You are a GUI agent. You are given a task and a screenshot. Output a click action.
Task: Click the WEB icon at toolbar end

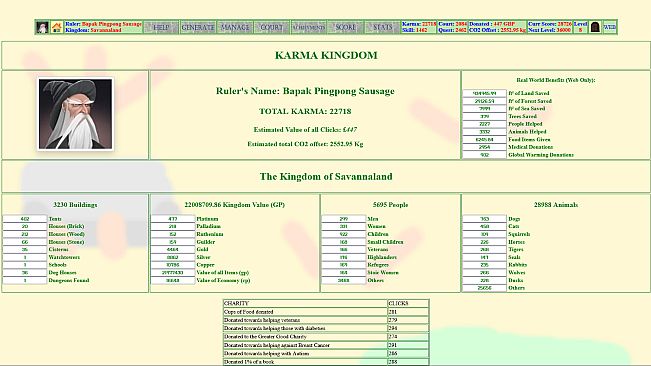point(609,27)
